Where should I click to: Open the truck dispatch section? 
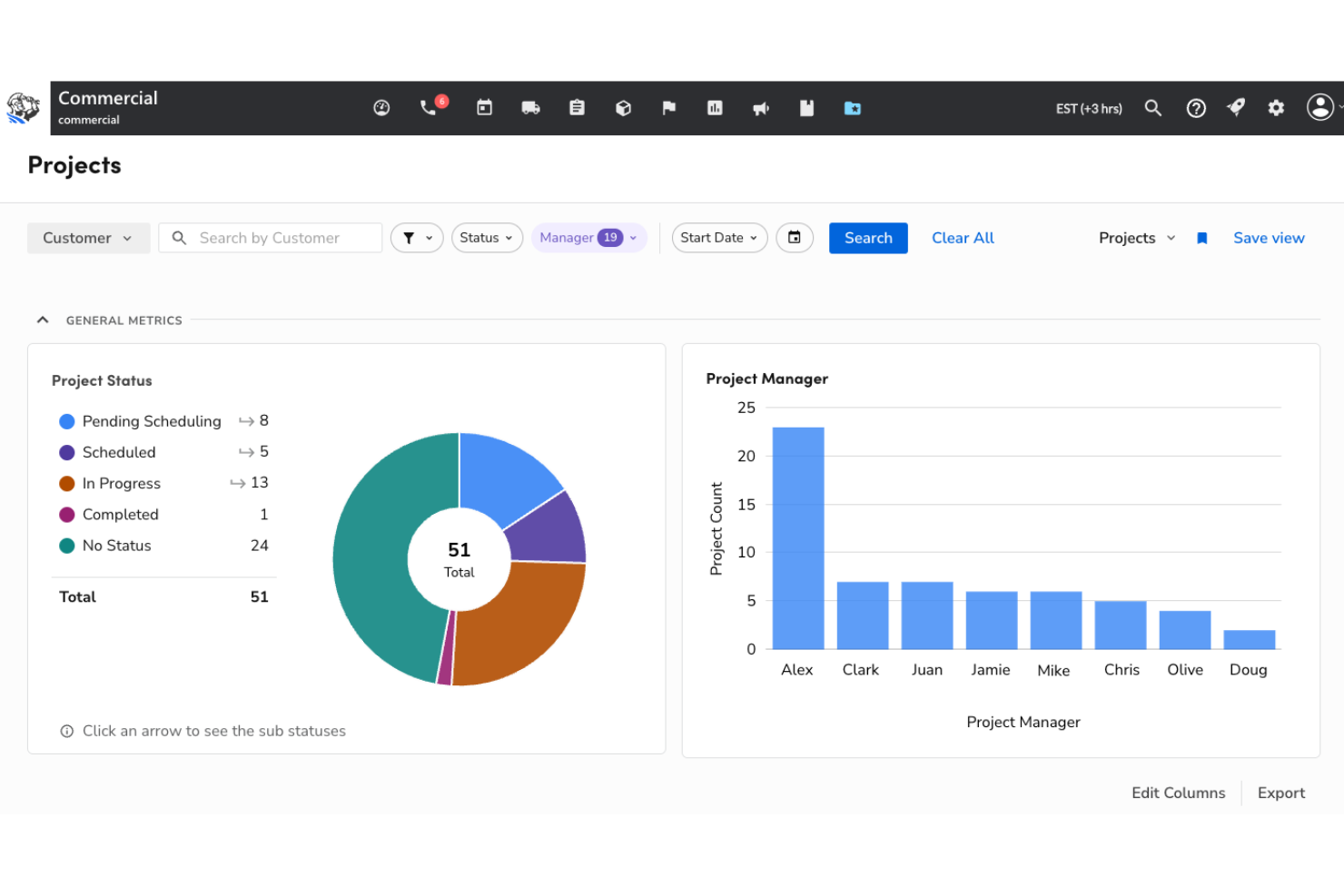point(530,107)
